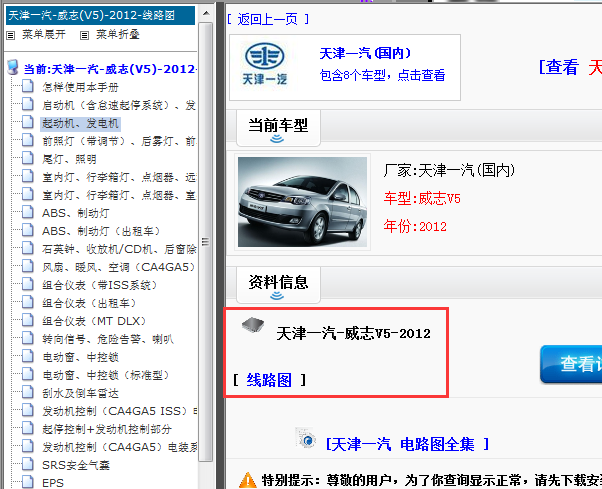Screen dimensions: 602x489
Task: Click the tree panel scroll-up arrow
Action: [206, 14]
